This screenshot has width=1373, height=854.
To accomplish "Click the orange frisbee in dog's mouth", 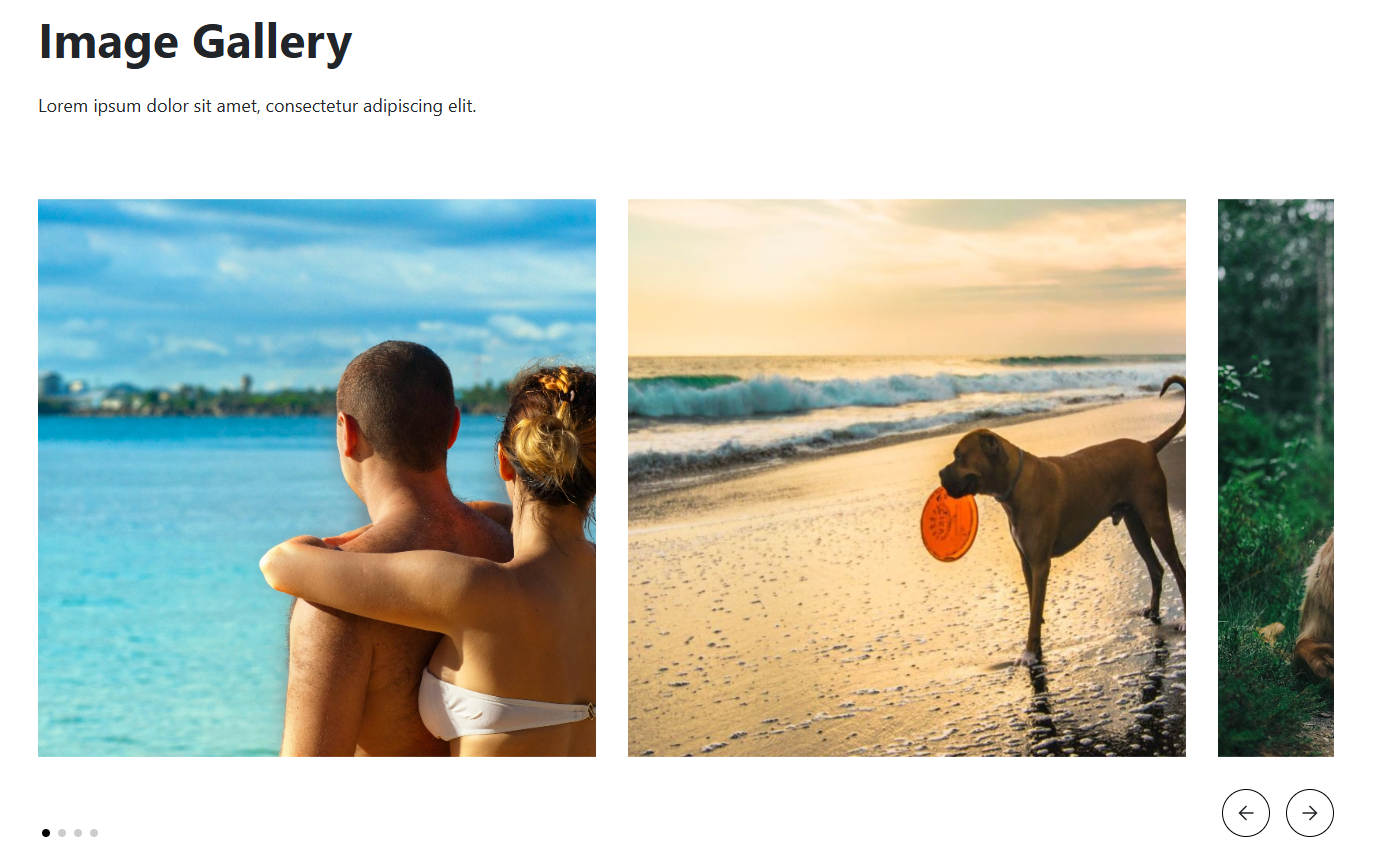I will coord(949,524).
